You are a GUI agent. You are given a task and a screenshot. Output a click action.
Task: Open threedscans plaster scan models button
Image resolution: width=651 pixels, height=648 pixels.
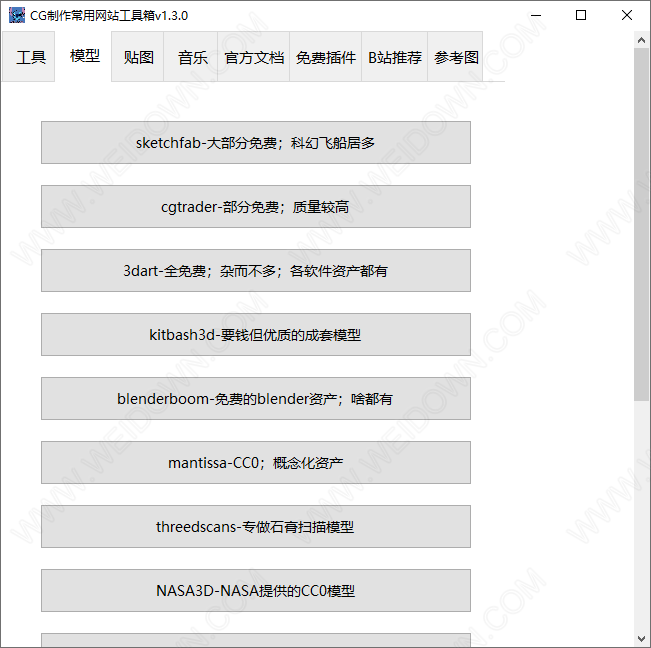coord(255,527)
